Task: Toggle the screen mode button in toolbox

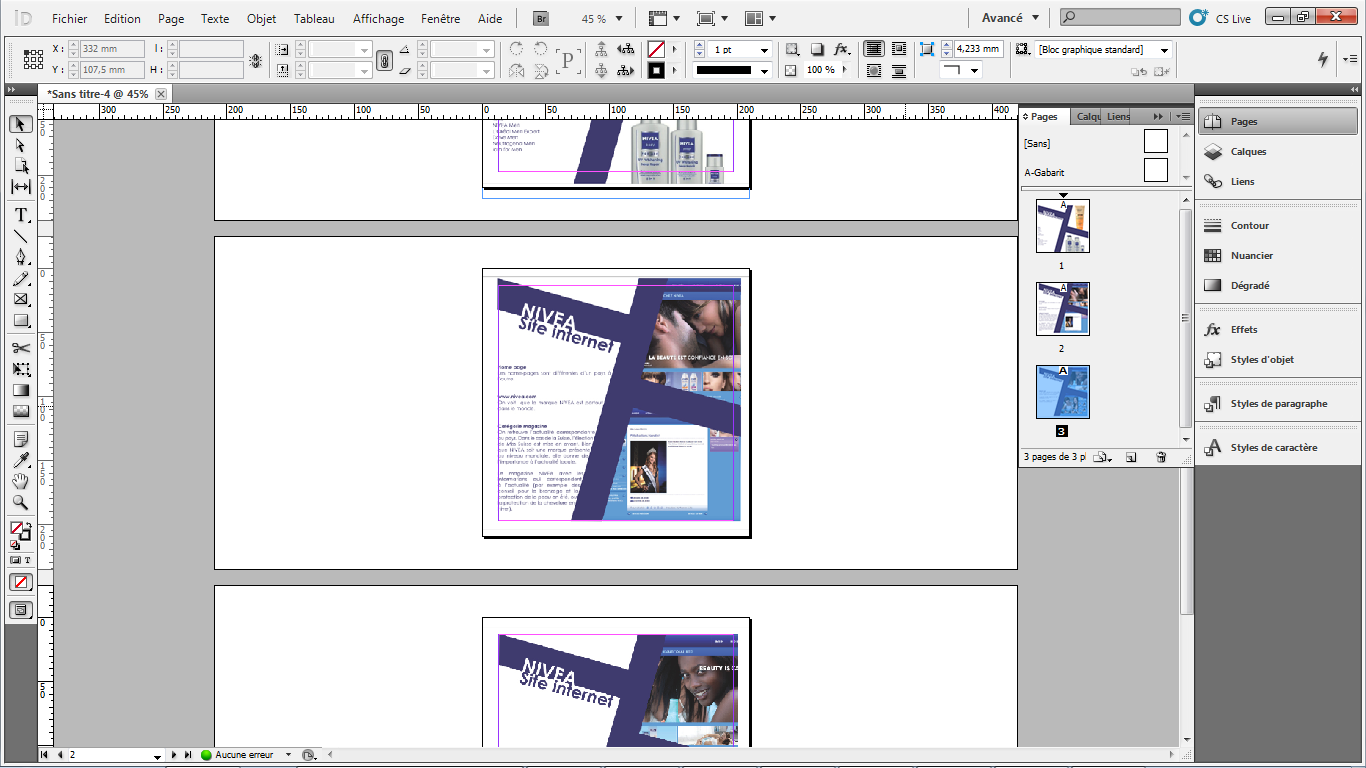Action: (x=21, y=610)
